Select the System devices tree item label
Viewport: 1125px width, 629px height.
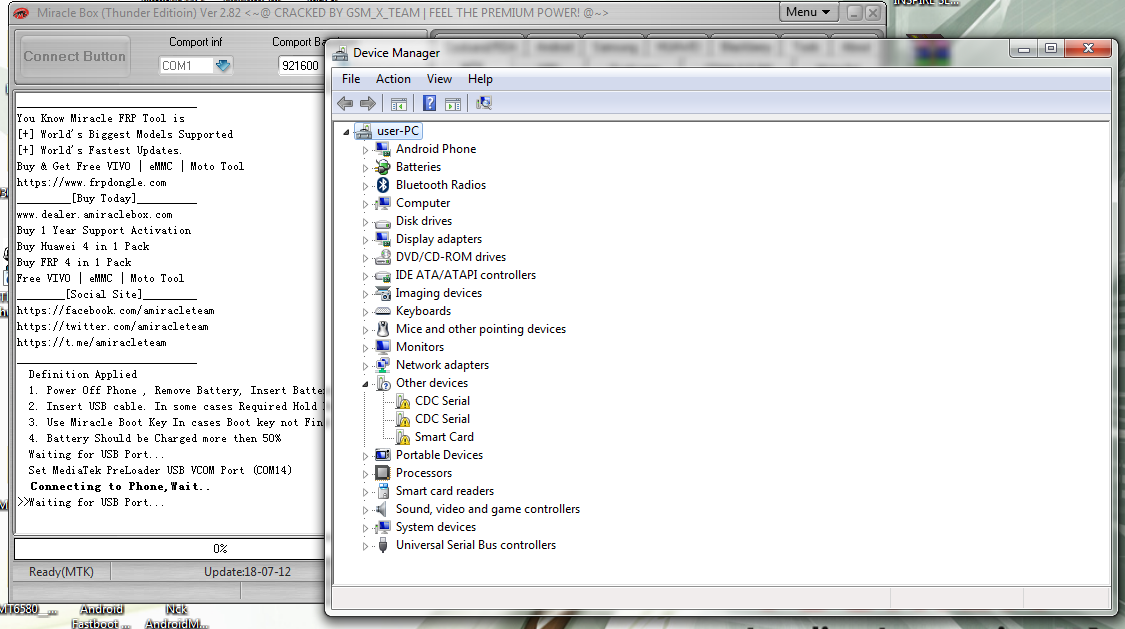pos(436,527)
